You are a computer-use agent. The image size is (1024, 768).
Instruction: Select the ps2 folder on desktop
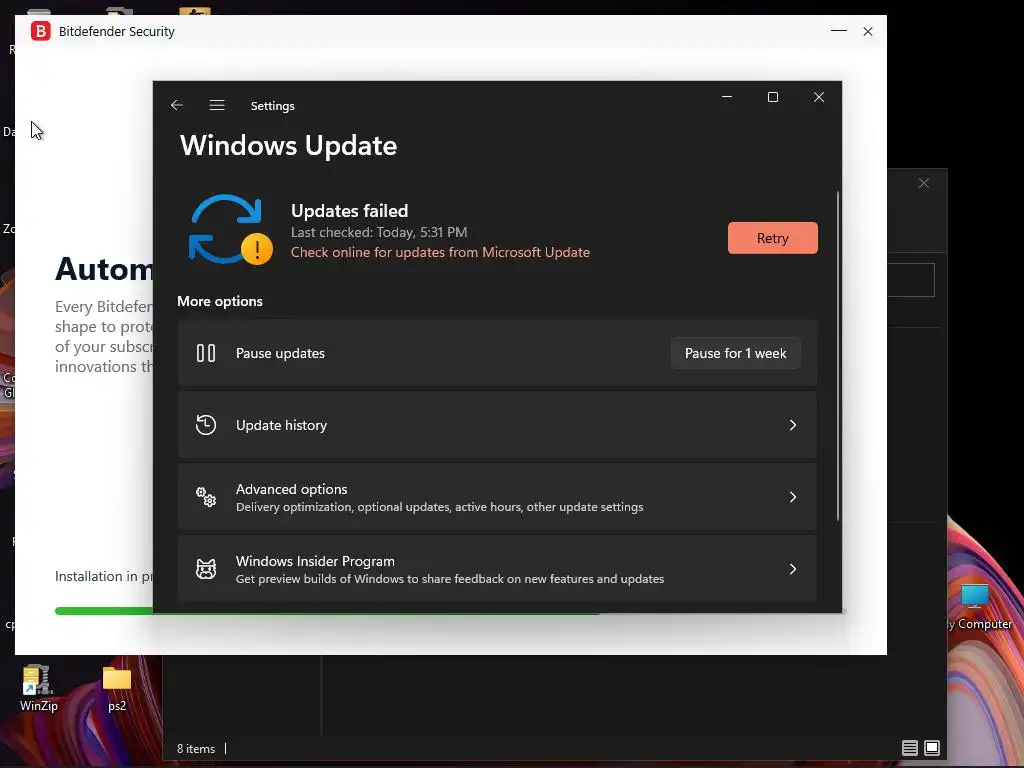[x=117, y=688]
